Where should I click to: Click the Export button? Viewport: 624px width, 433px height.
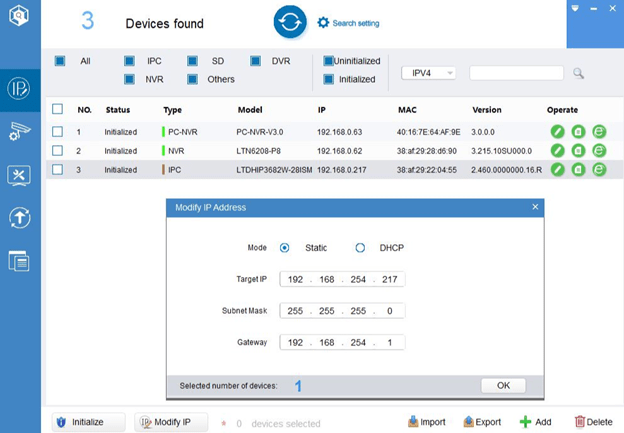(482, 422)
